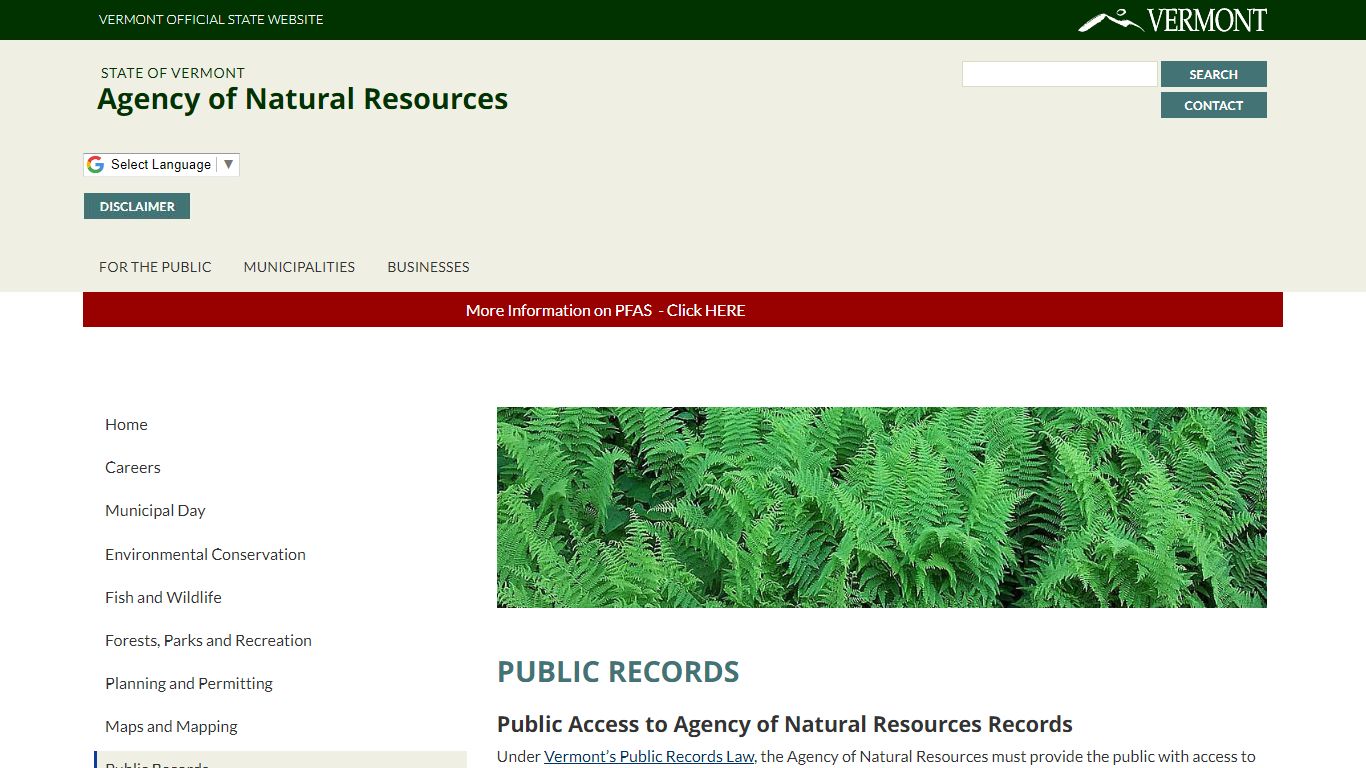Open Maps and Mapping sidebar link

tap(171, 726)
